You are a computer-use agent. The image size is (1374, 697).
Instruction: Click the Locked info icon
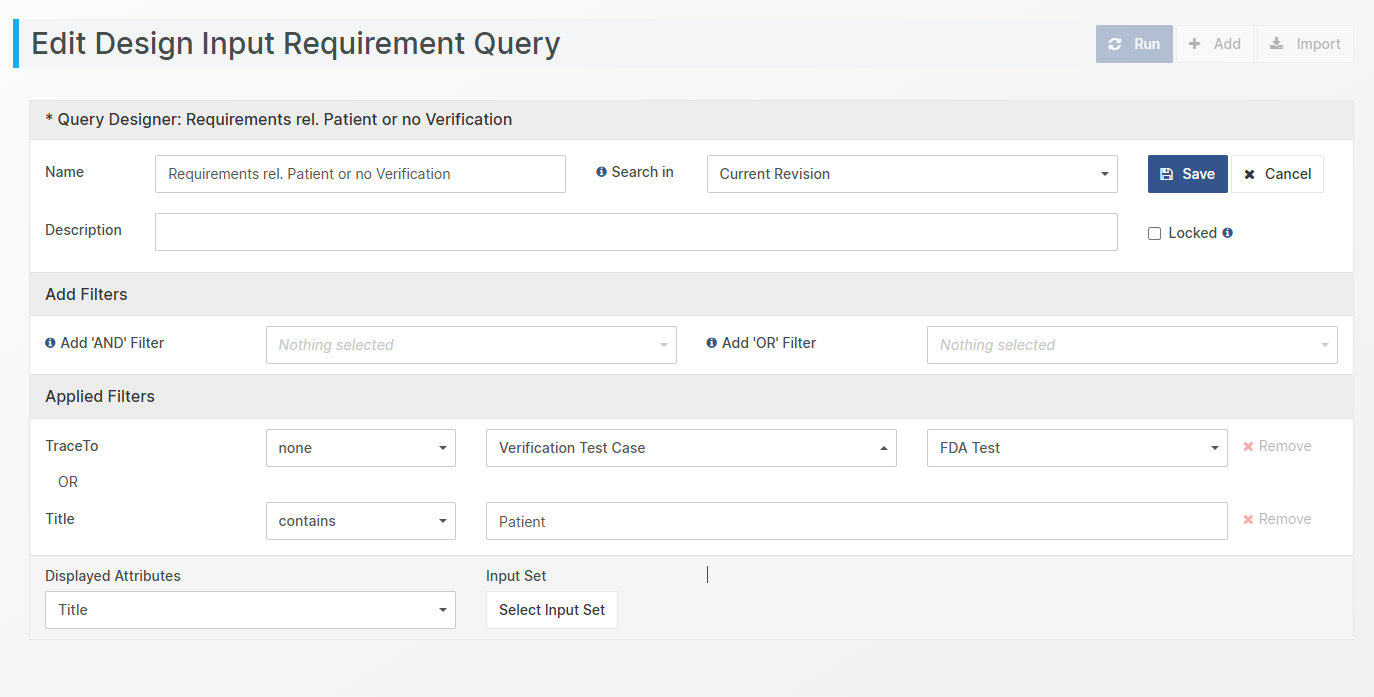coord(1227,232)
